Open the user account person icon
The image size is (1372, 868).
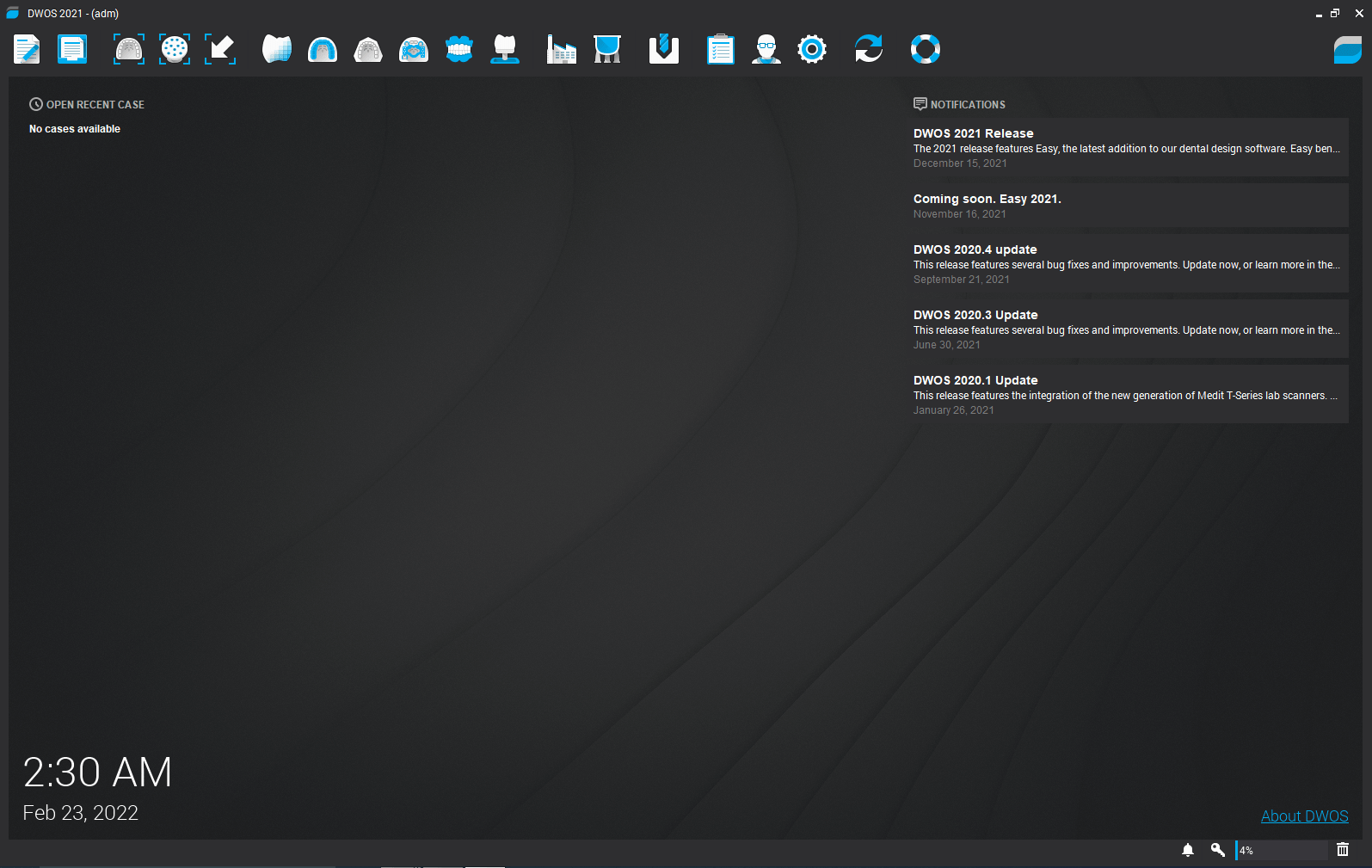click(x=766, y=49)
